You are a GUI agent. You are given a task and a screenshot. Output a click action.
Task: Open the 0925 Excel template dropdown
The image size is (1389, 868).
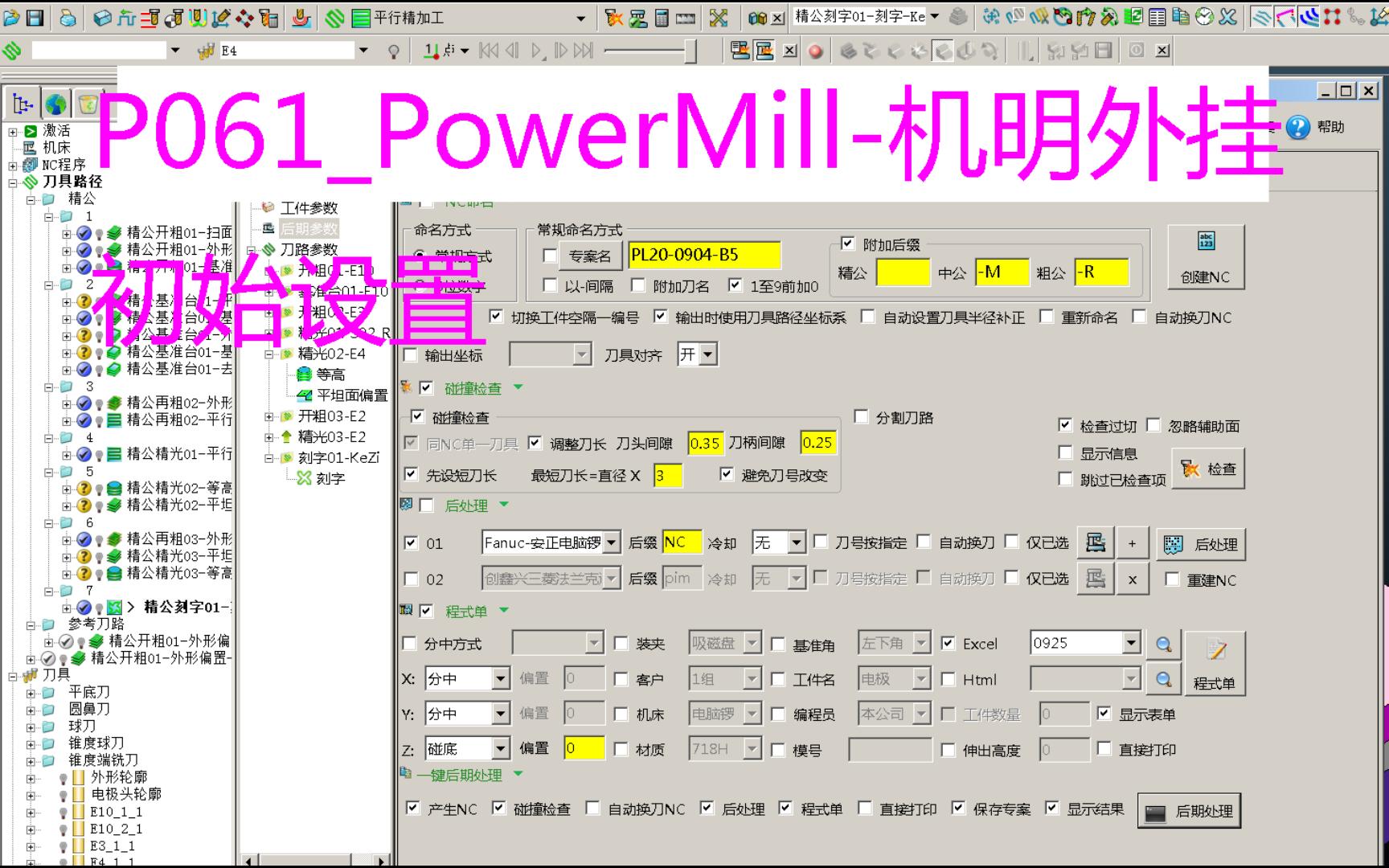pyautogui.click(x=1132, y=643)
